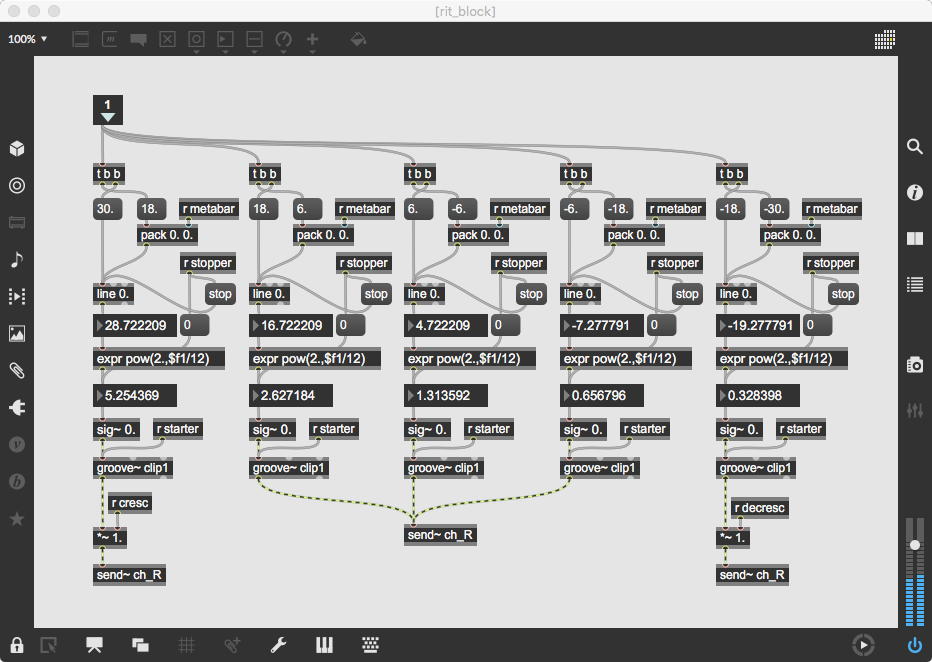Open the video sequence browser
932x662 pixels.
17,297
